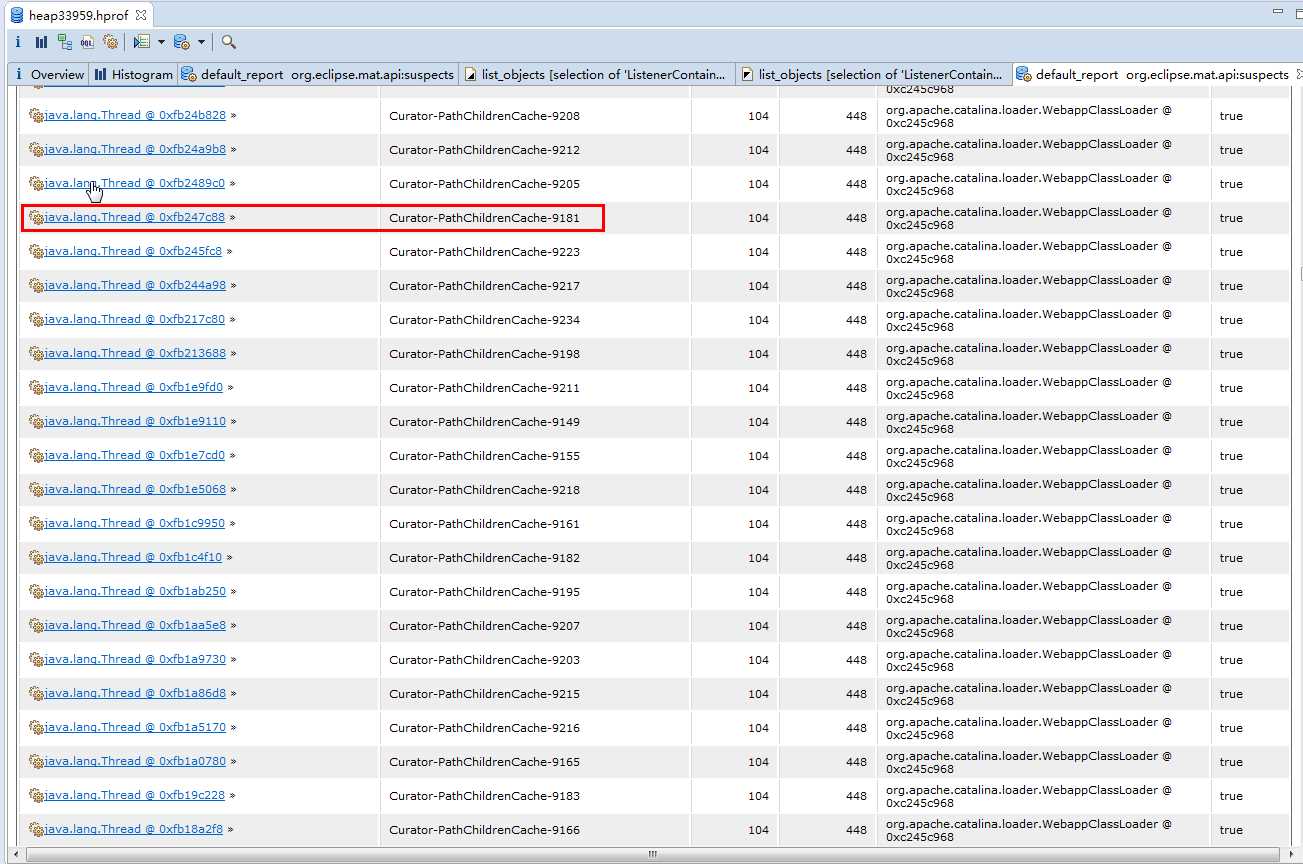Image resolution: width=1303 pixels, height=864 pixels.
Task: Open link java.lang.Thread @ 0xfb1e9110
Action: click(x=135, y=421)
